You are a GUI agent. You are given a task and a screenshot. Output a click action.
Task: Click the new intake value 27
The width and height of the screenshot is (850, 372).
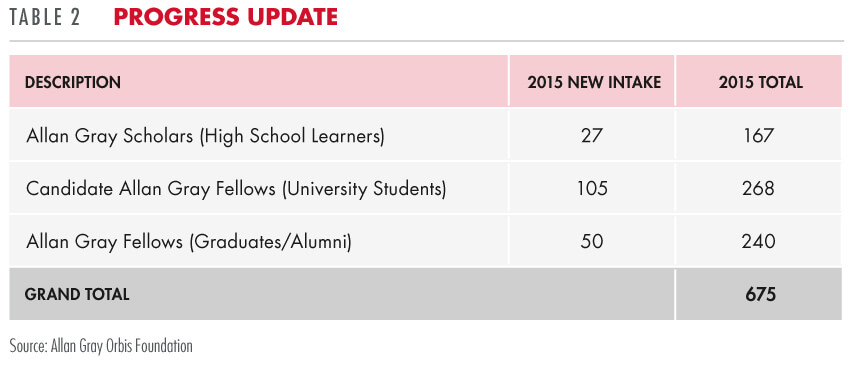[591, 136]
